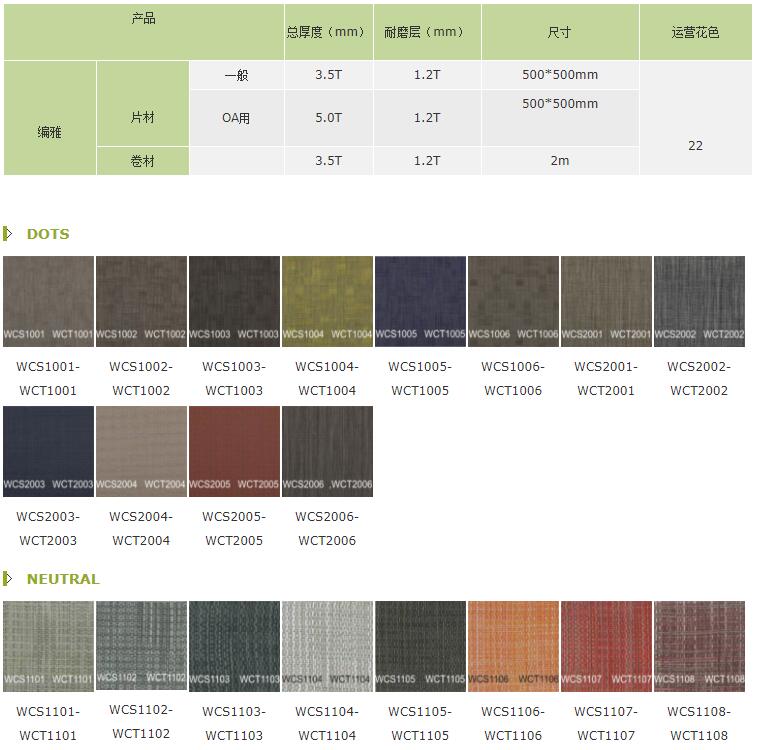Click the 编雅 product cell in table

click(50, 132)
